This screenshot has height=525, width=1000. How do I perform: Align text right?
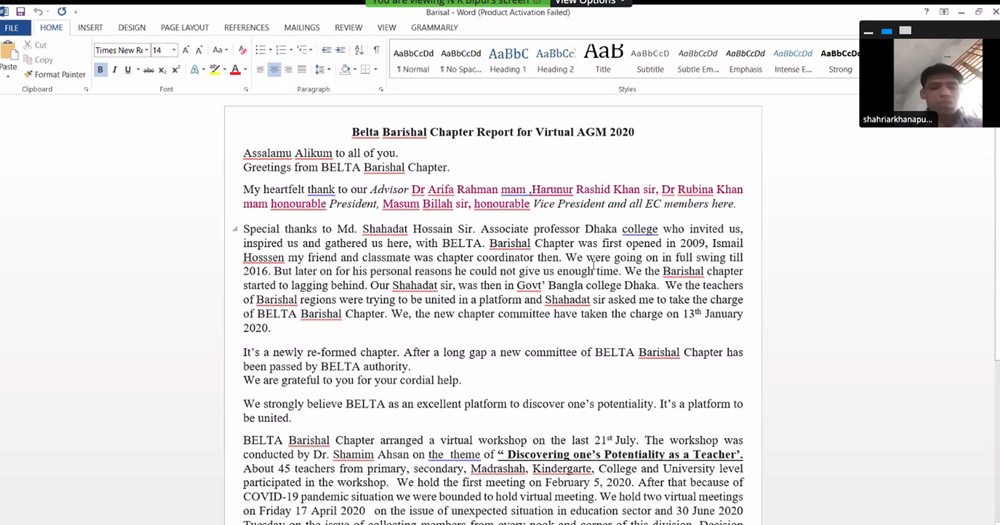tap(288, 70)
